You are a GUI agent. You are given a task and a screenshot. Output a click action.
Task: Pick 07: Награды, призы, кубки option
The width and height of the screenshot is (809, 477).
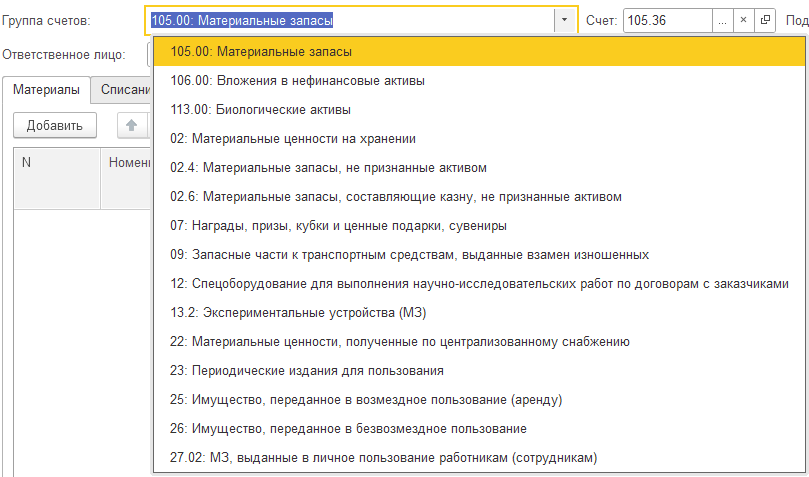pyautogui.click(x=479, y=226)
